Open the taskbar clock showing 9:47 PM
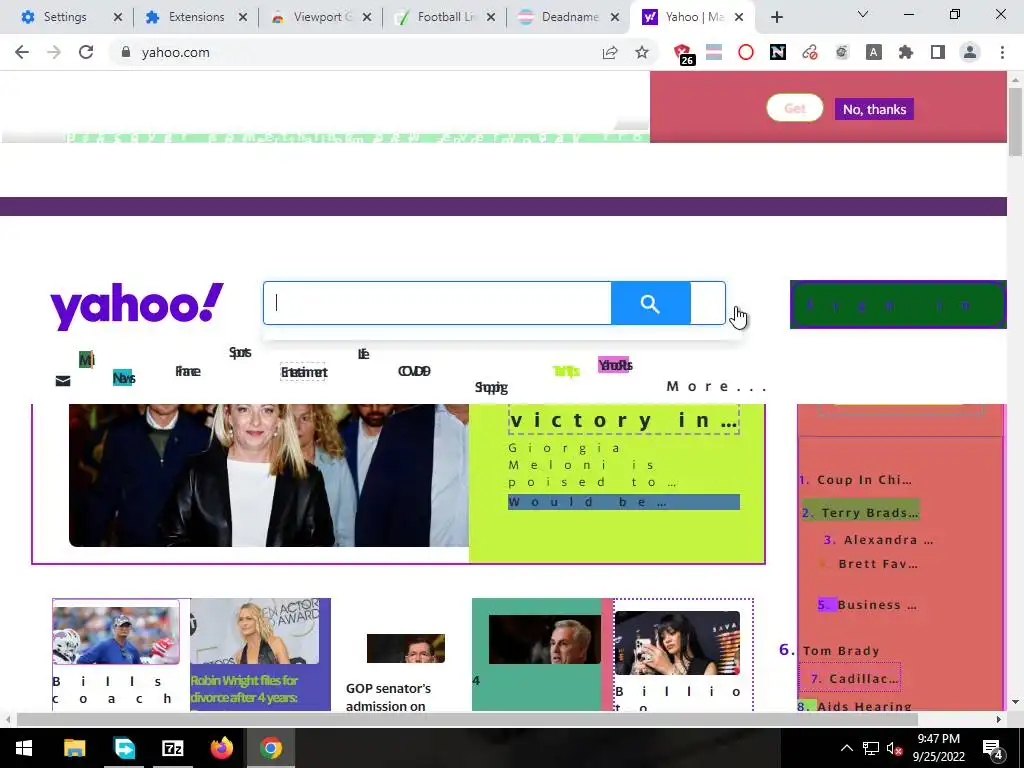 point(938,748)
